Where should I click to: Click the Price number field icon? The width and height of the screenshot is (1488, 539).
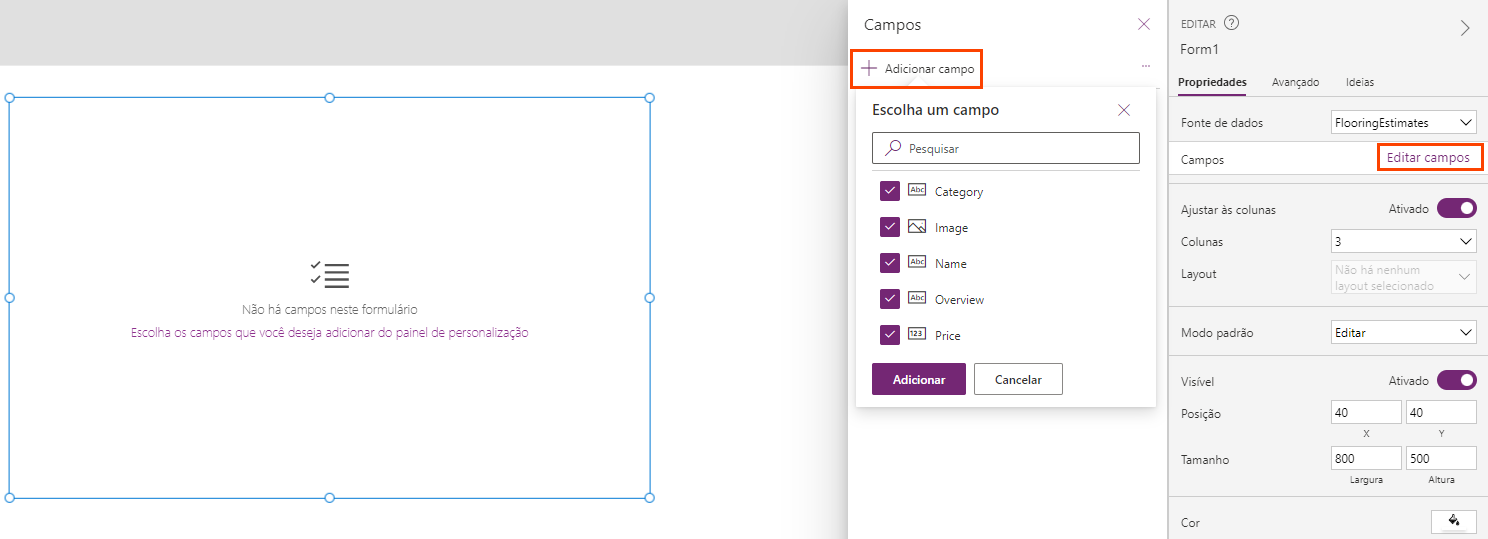tap(917, 335)
